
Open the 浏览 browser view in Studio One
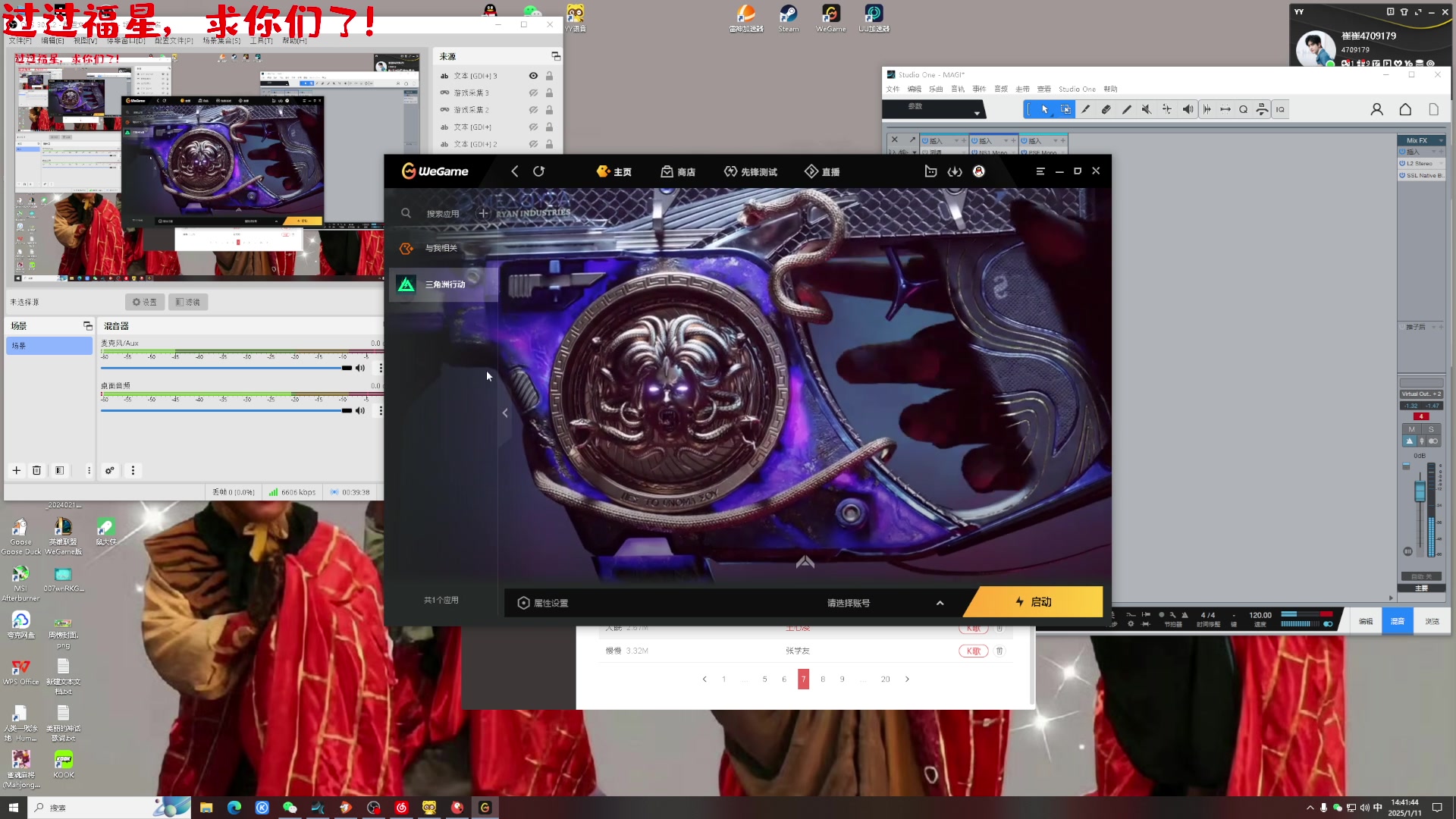[x=1432, y=621]
